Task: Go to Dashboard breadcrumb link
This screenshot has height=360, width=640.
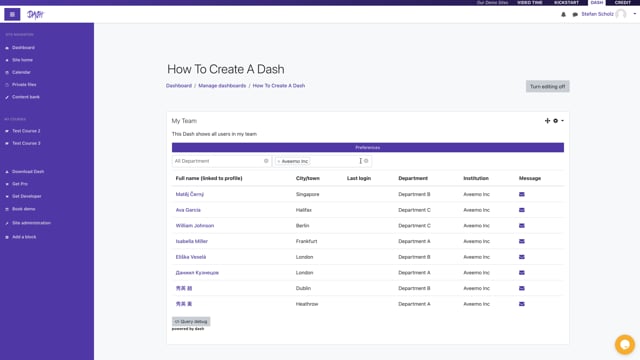Action: pyautogui.click(x=179, y=86)
